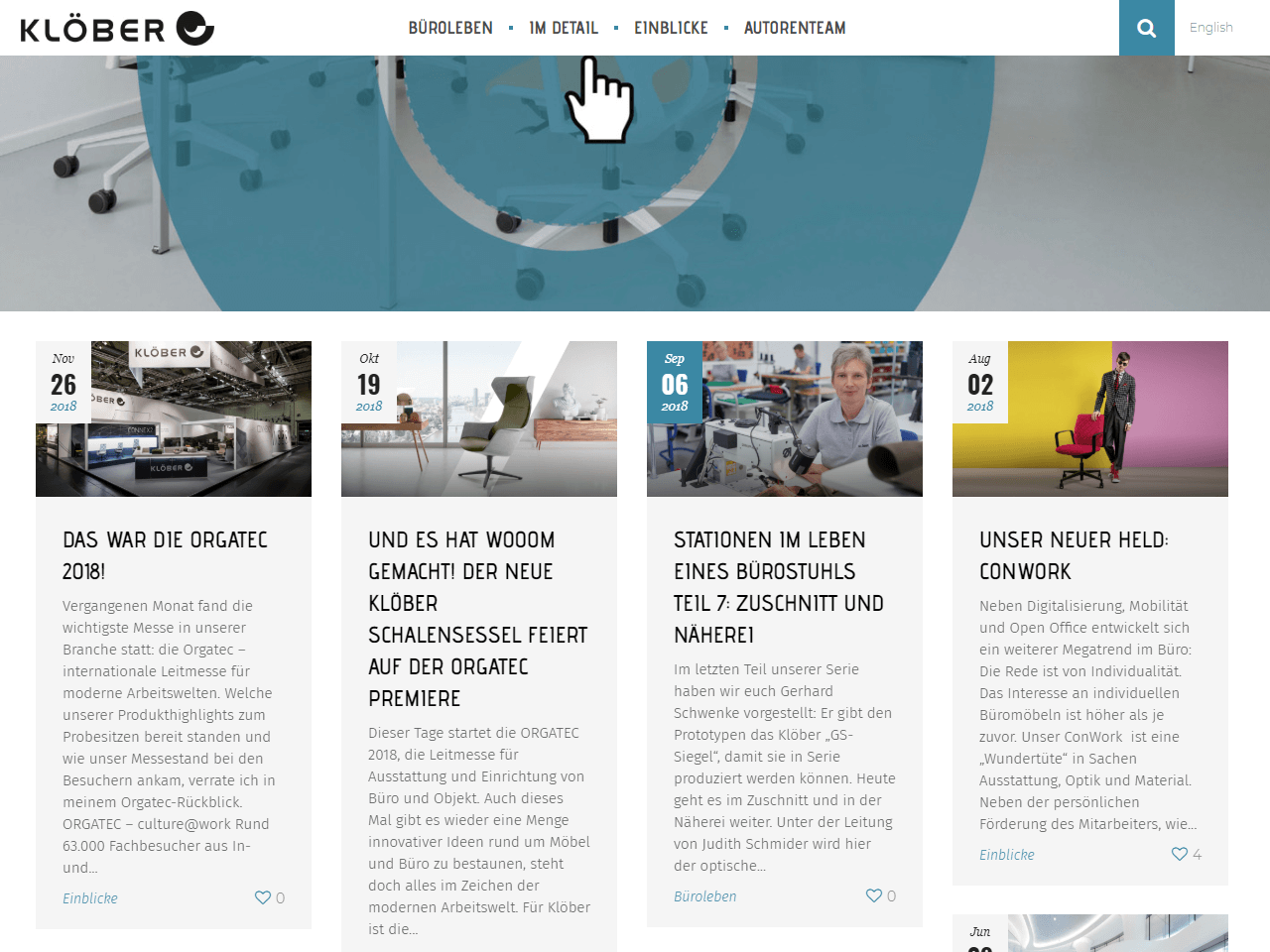Open the search icon in header
The width and height of the screenshot is (1270, 952).
[1146, 28]
